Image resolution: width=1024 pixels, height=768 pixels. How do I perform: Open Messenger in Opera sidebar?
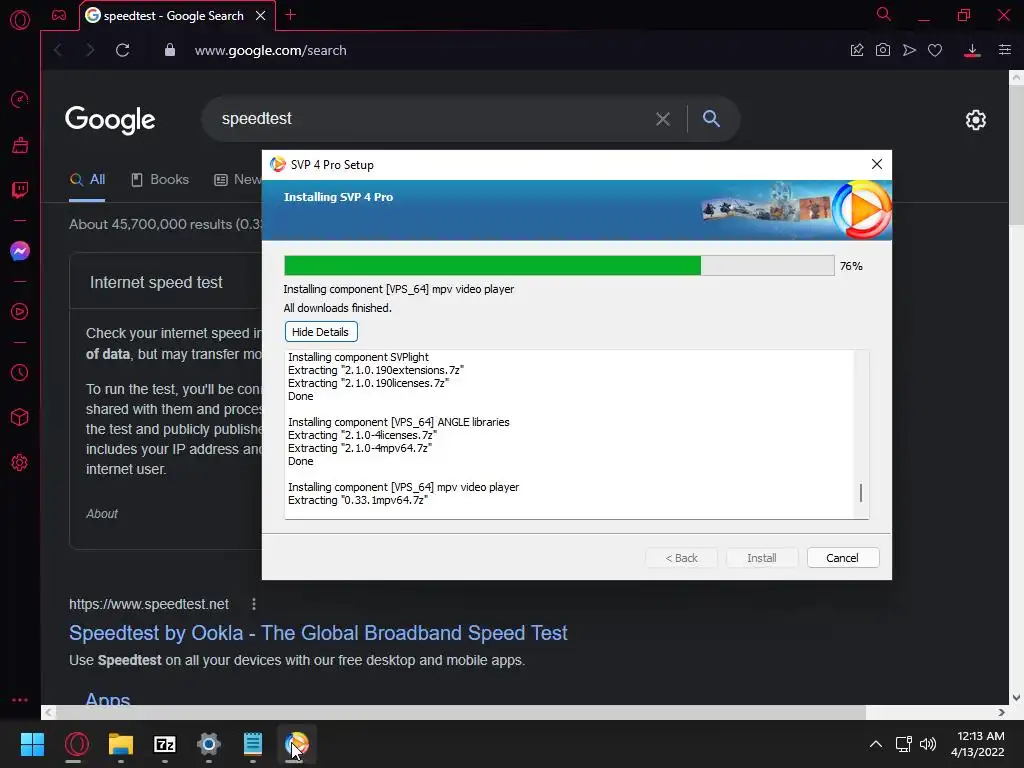click(x=20, y=251)
